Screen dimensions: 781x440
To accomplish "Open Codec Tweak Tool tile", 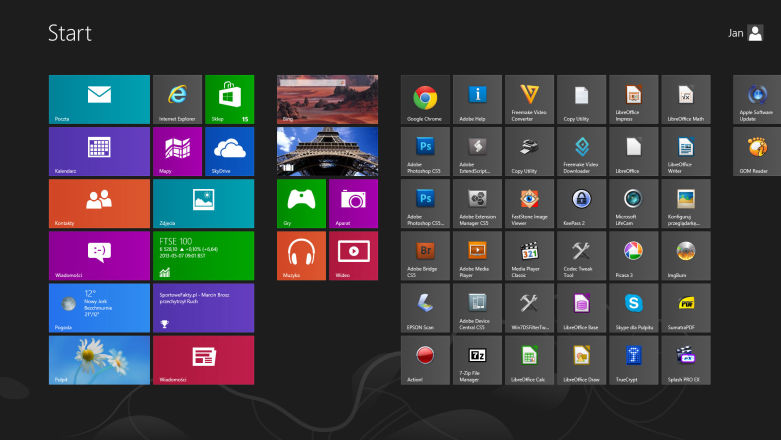I will (x=581, y=256).
